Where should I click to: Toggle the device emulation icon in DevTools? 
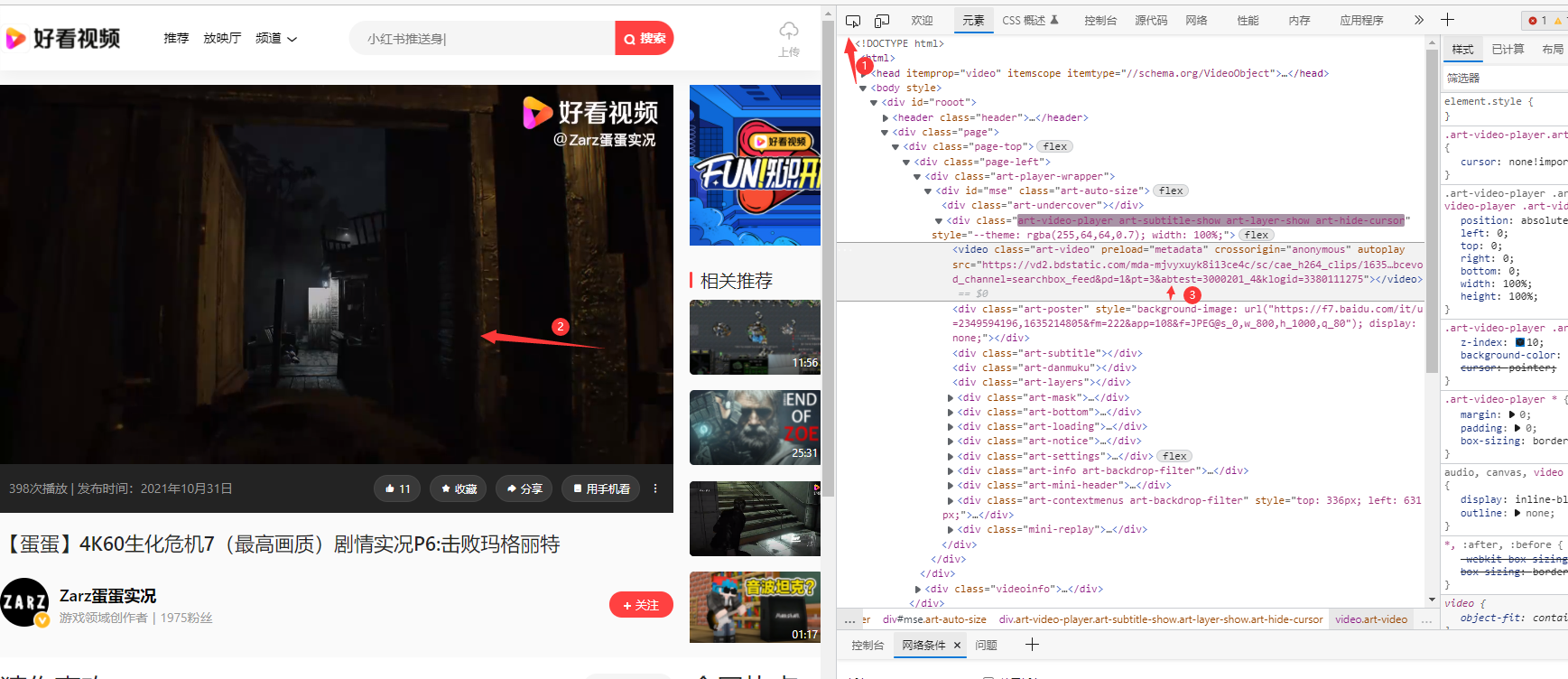[x=882, y=21]
